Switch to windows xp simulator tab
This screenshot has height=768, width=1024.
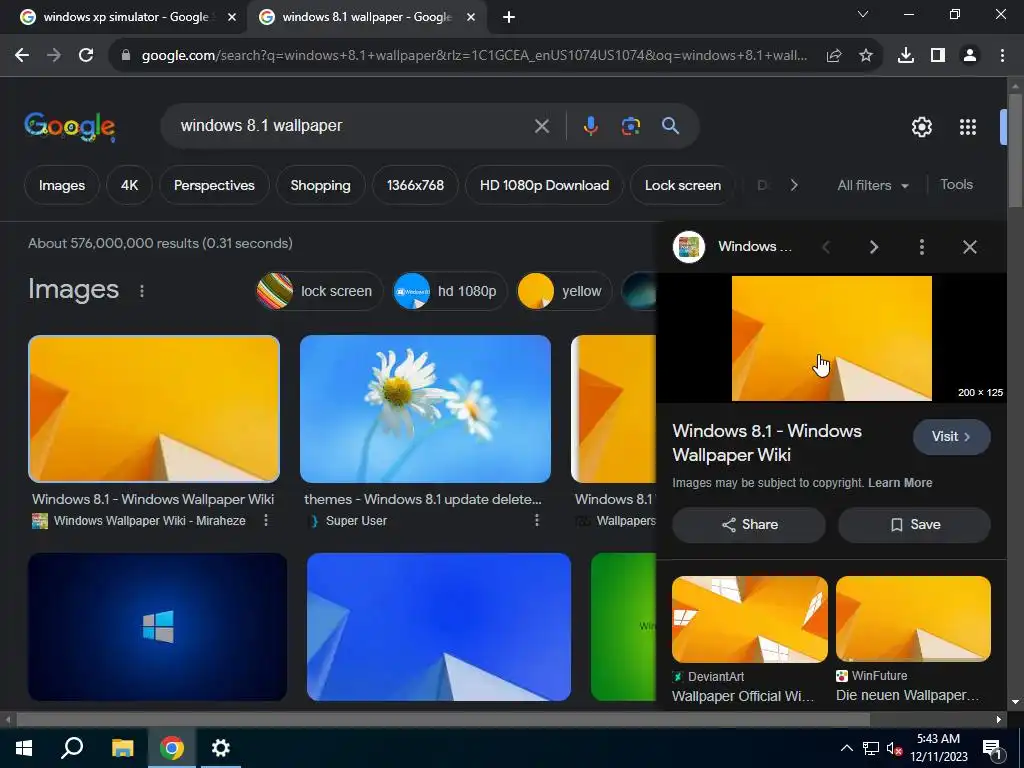(x=124, y=17)
